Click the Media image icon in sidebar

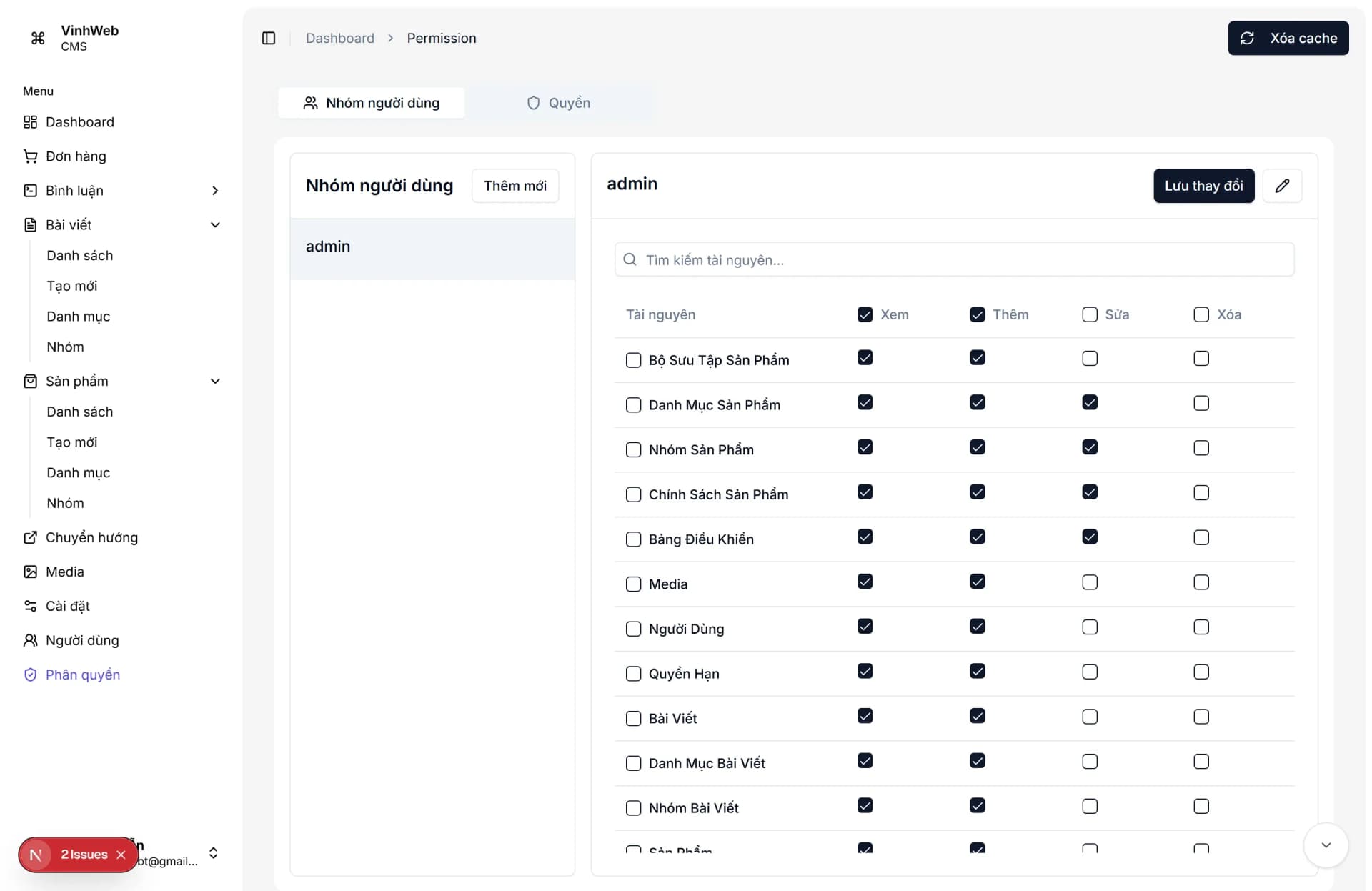[30, 572]
